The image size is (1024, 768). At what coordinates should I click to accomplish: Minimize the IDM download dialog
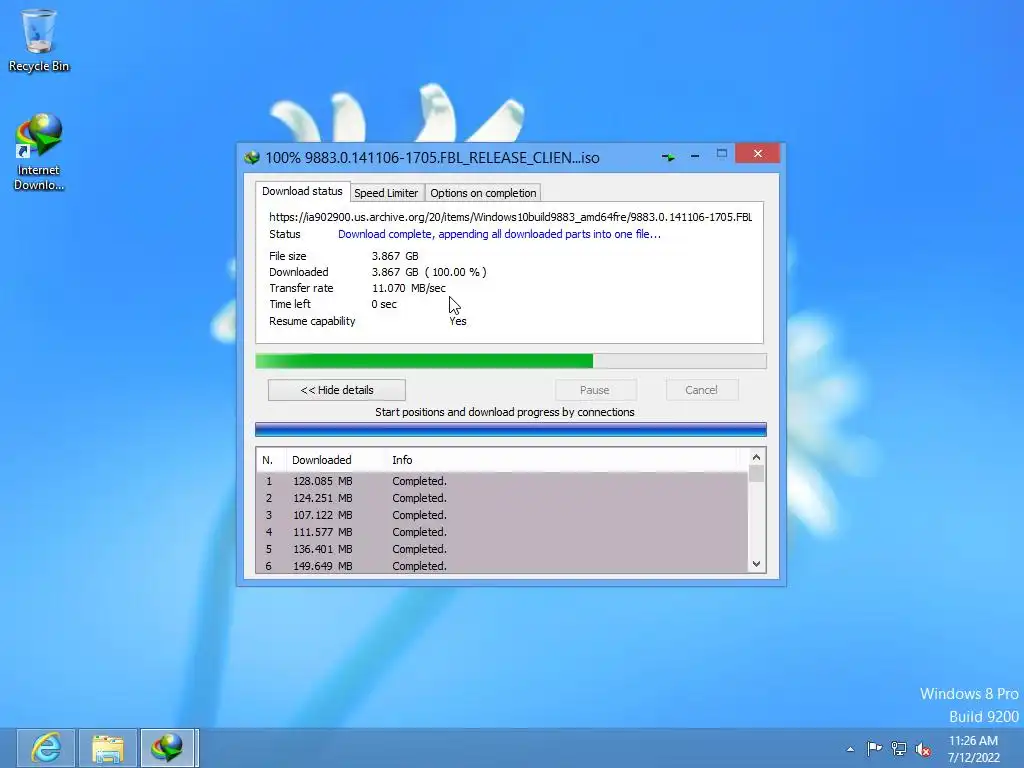[x=695, y=156]
